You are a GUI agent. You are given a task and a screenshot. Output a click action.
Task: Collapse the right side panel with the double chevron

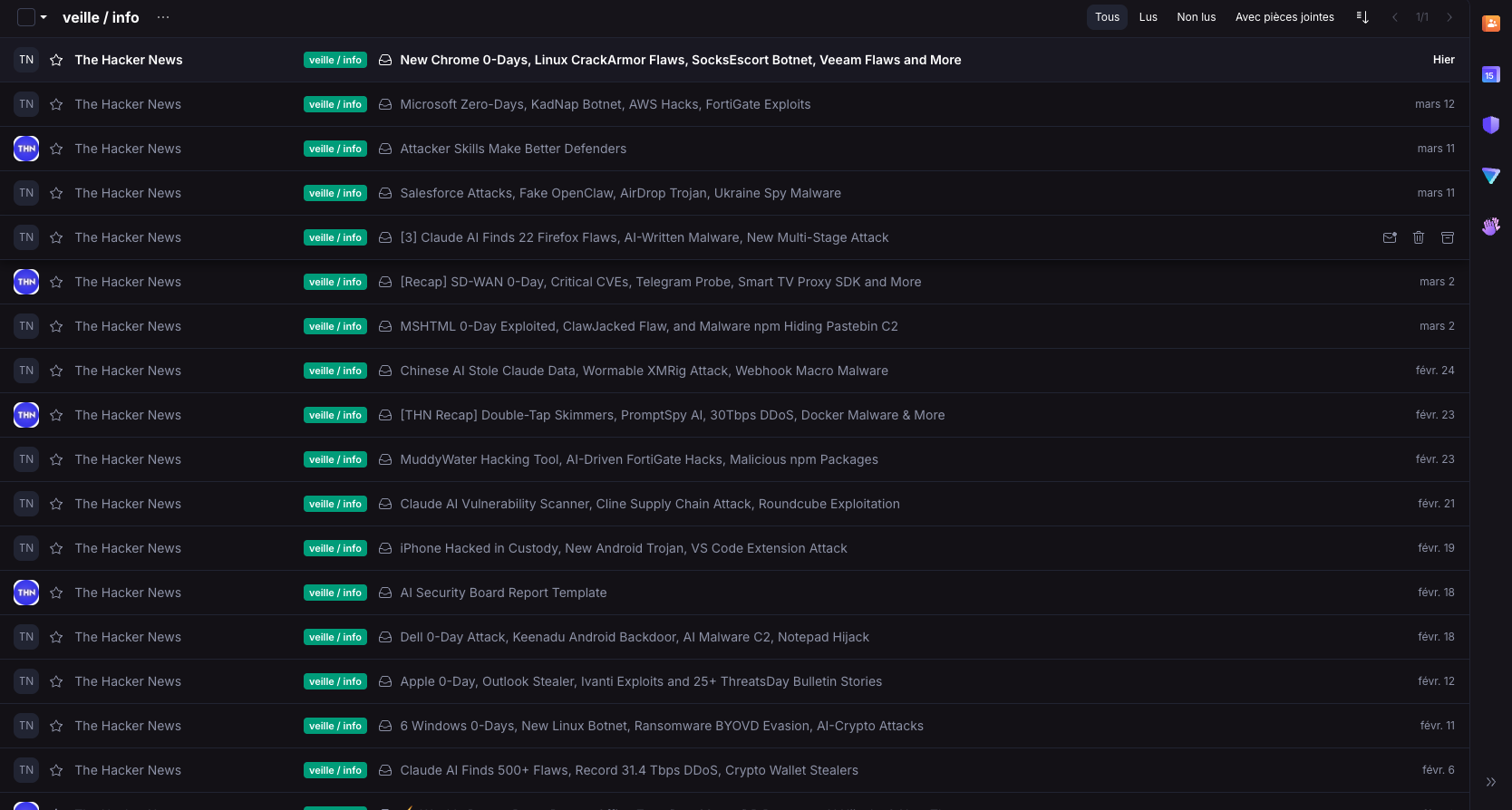point(1491,782)
